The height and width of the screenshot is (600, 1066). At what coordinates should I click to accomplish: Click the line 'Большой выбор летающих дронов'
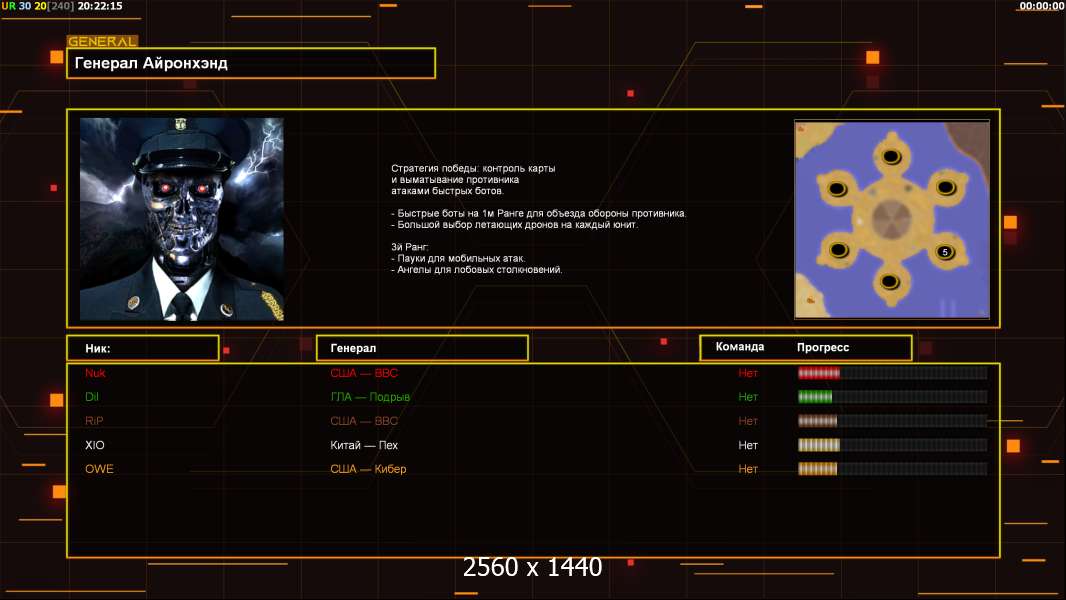click(515, 224)
